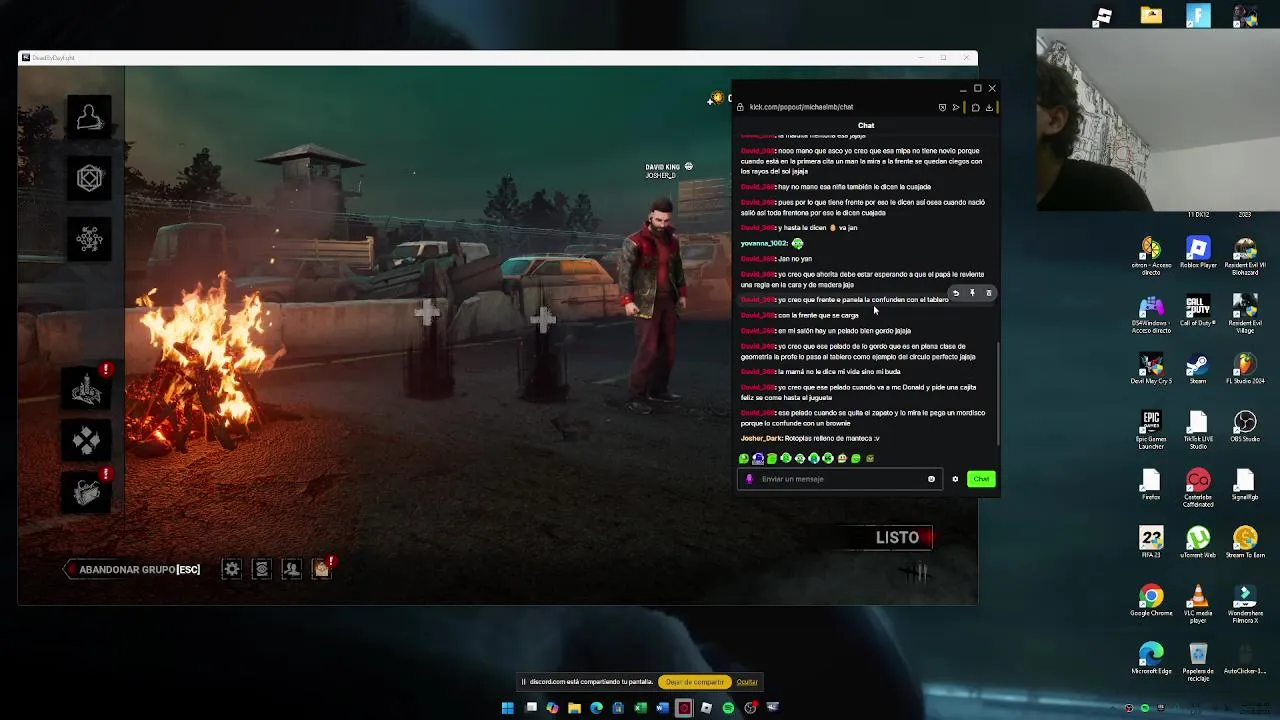Click the last emote in quick emote row
Viewport: 1280px width, 720px height.
click(x=870, y=458)
